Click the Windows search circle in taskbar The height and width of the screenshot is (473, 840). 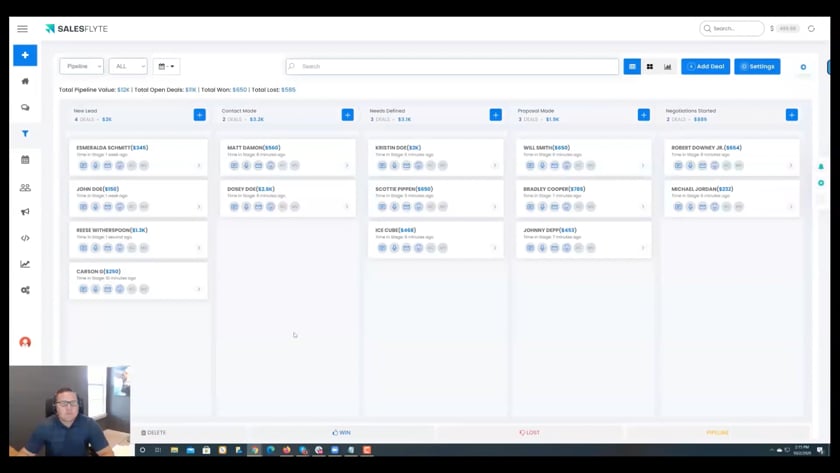coord(142,450)
